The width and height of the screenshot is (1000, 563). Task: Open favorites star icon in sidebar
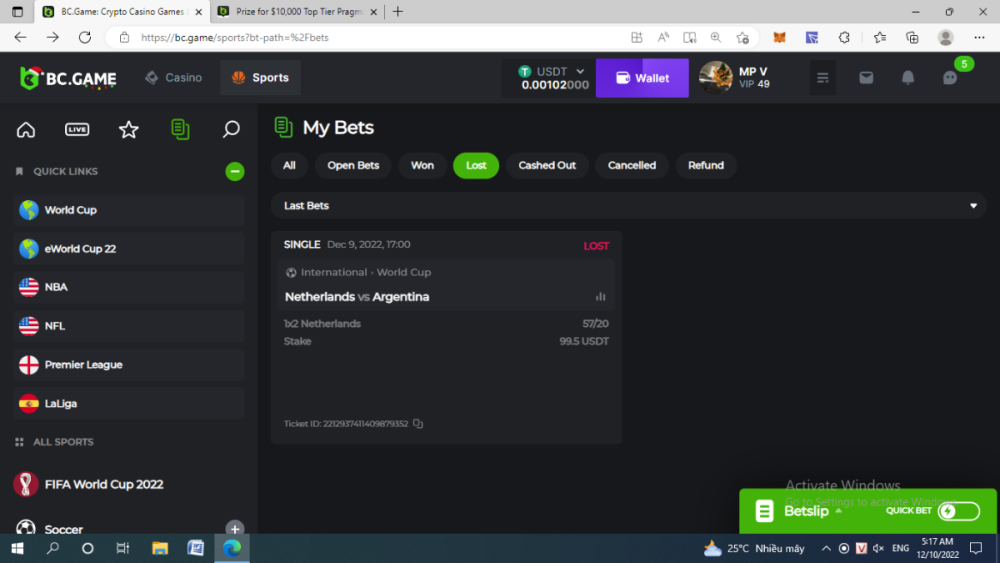[128, 130]
